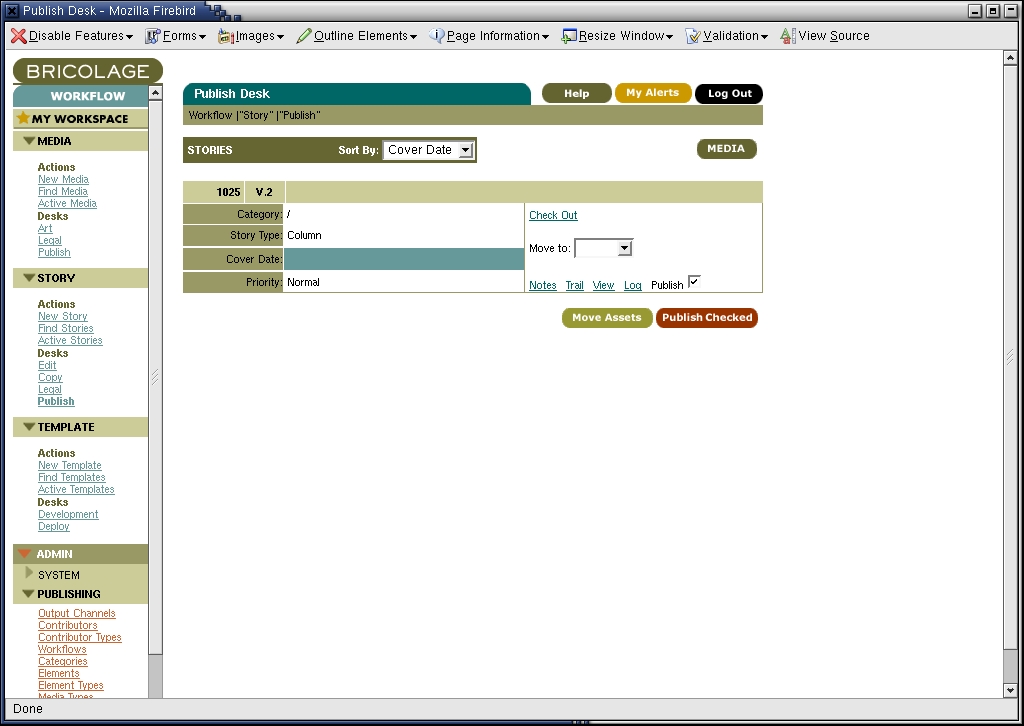Click the Publish Checked button
The height and width of the screenshot is (726, 1024).
(706, 318)
